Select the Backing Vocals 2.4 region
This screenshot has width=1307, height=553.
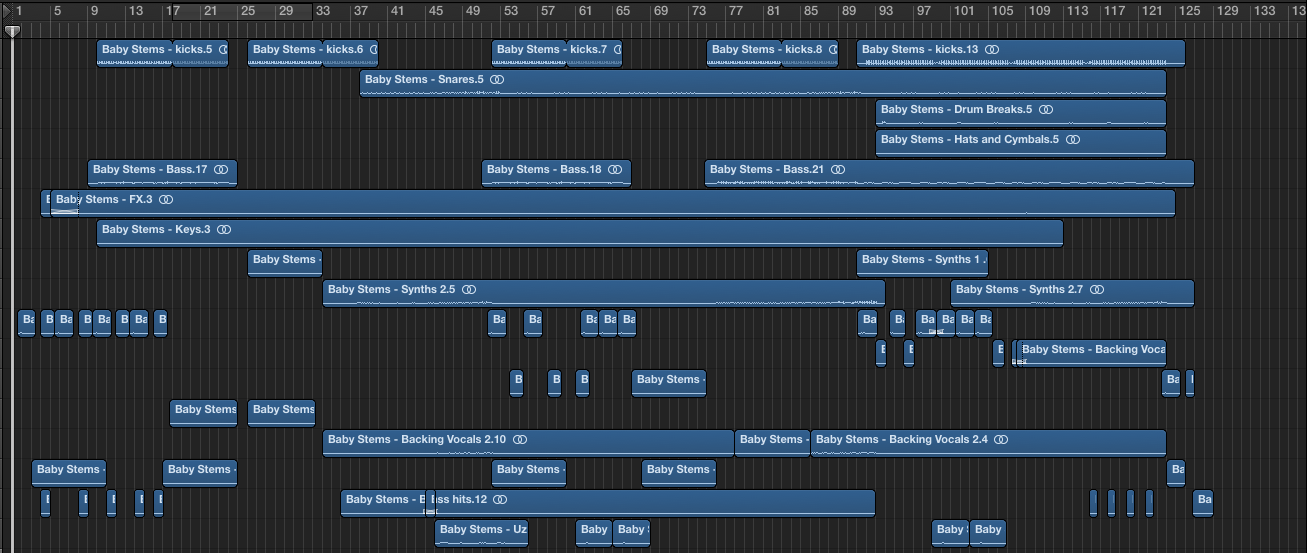1080,443
